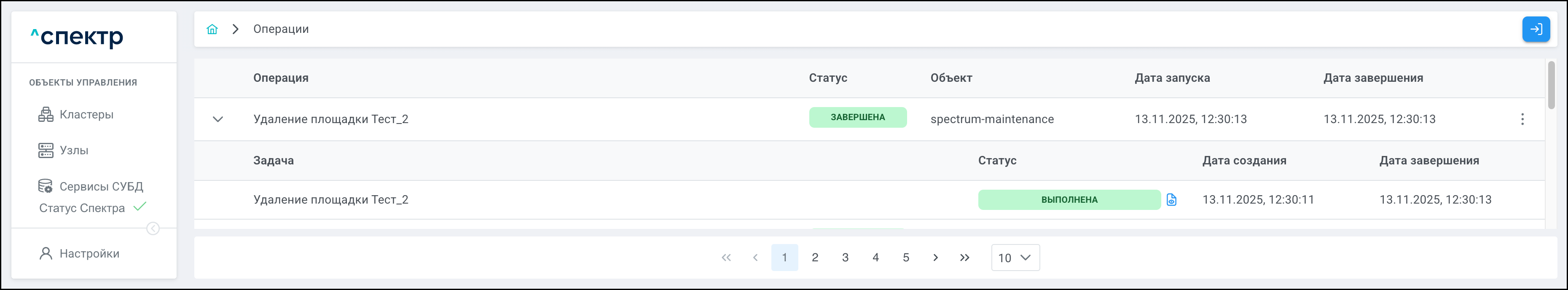Open three-dot actions menu for the operation
This screenshot has width=1568, height=290.
coord(1522,119)
